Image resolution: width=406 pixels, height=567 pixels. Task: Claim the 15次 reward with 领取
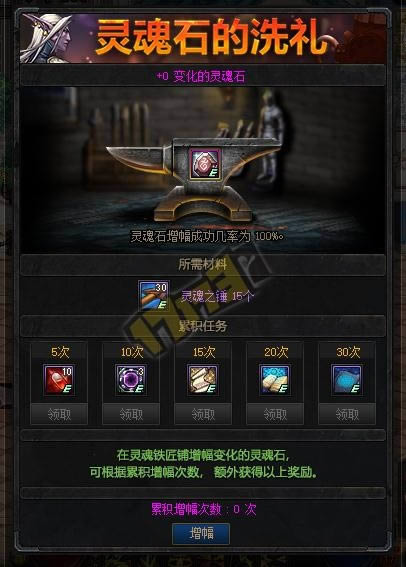click(203, 414)
